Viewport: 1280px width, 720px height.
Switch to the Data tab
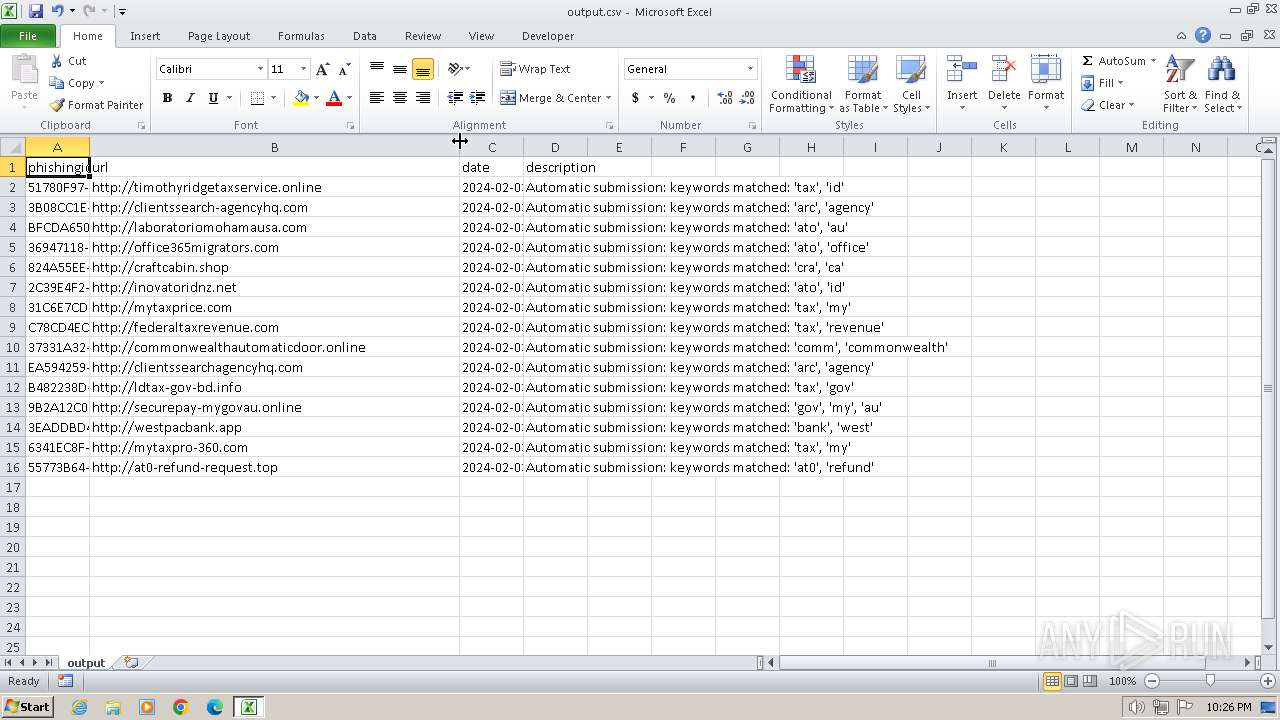[365, 36]
